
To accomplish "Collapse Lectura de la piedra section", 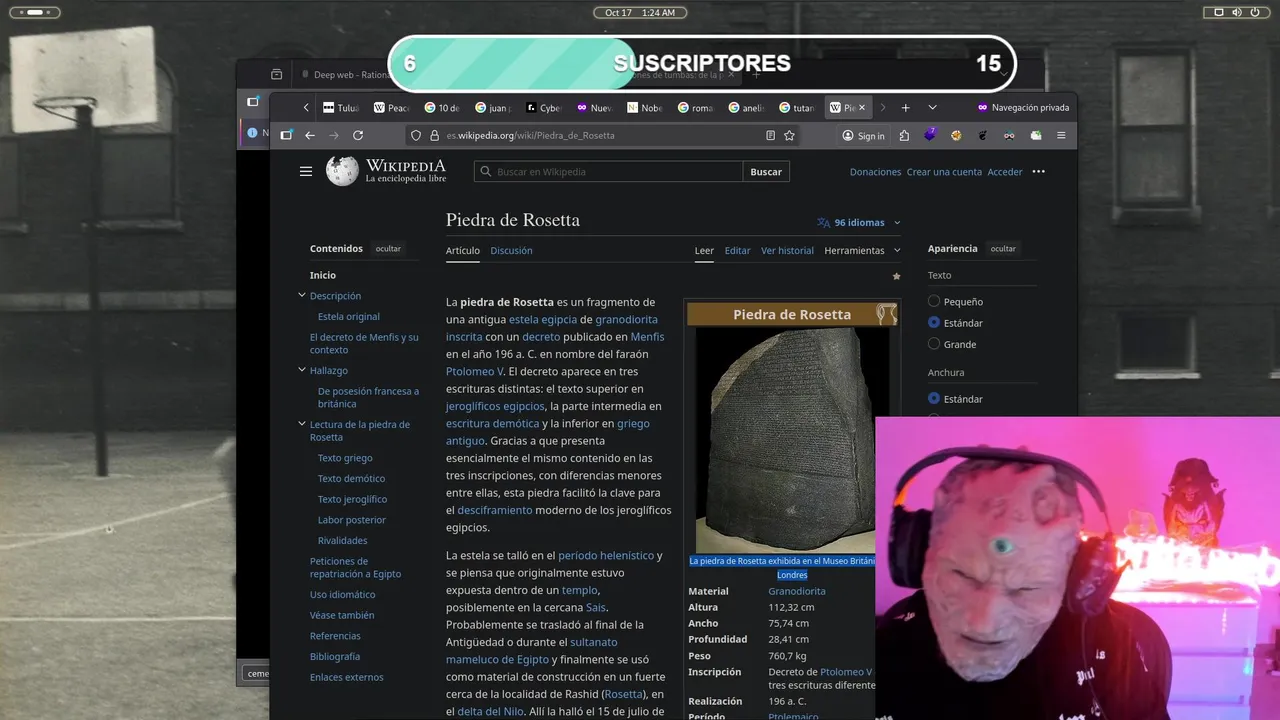I will coord(301,424).
